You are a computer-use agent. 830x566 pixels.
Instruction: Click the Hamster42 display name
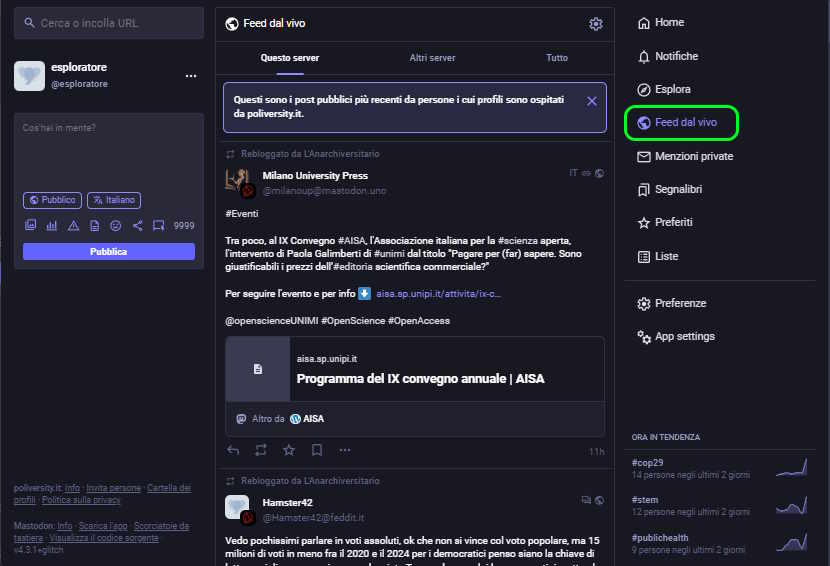287,502
